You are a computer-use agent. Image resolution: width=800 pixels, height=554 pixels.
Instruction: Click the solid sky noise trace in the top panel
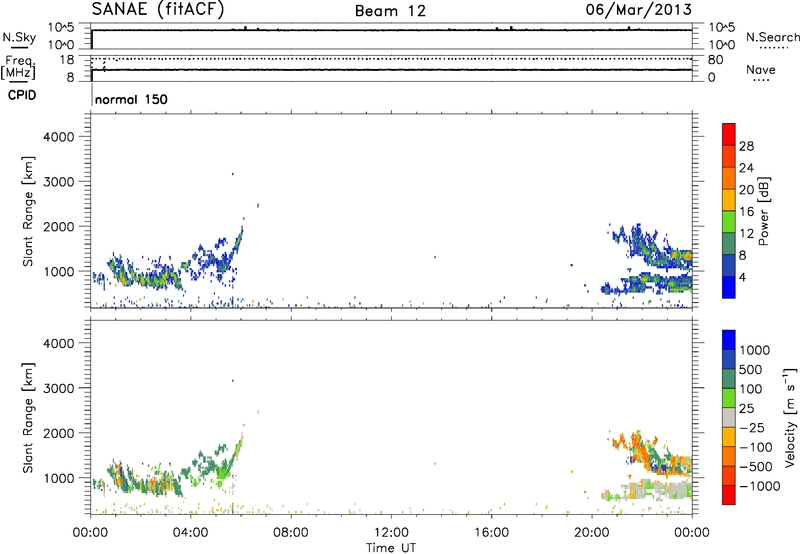click(391, 30)
